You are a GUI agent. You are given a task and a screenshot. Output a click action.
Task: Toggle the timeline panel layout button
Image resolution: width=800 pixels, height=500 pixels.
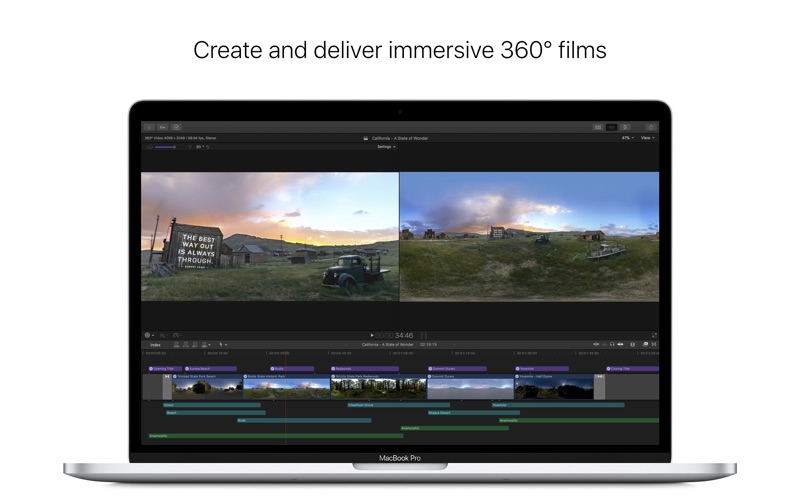coord(611,127)
